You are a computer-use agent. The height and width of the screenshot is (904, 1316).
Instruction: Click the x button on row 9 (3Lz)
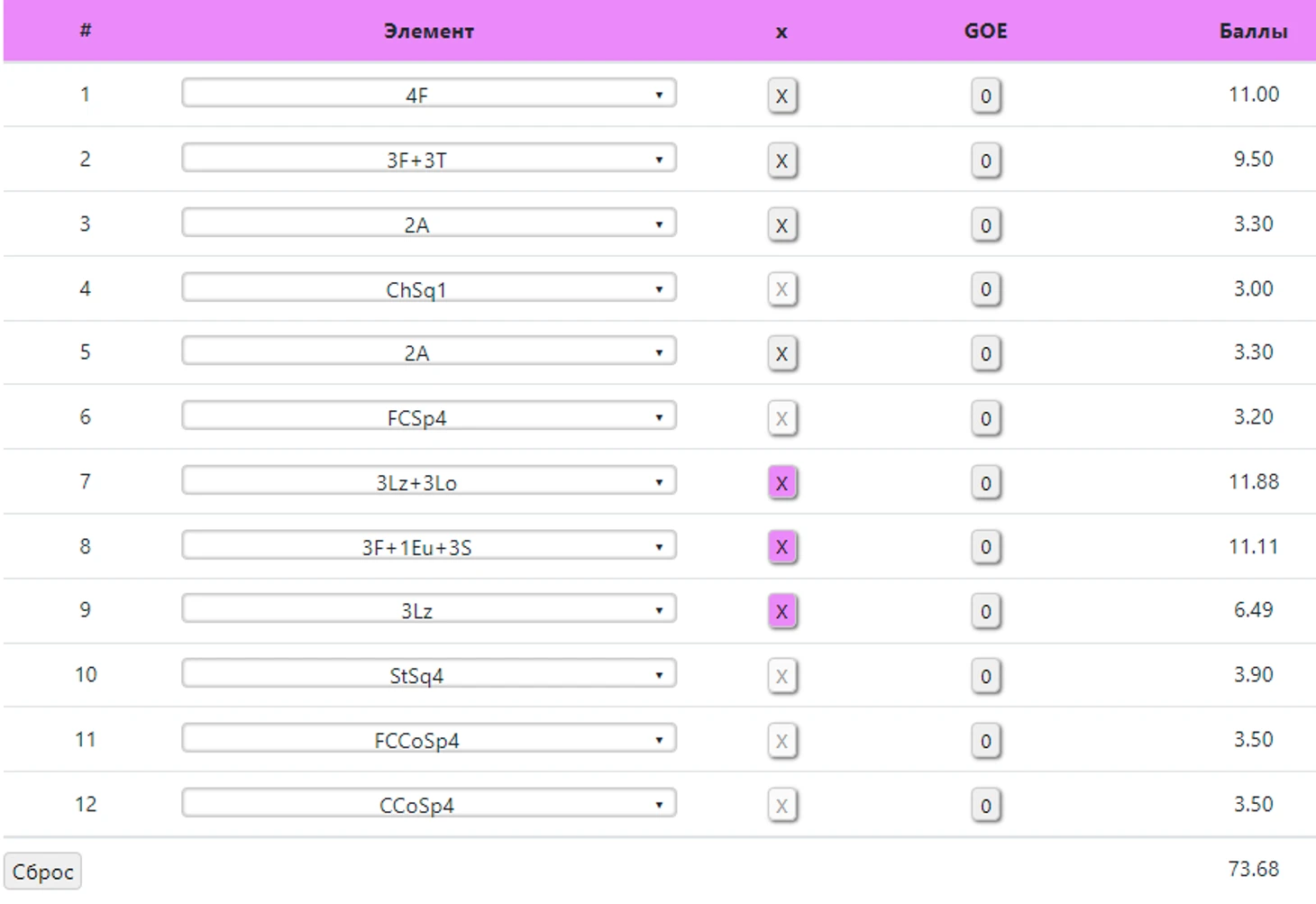pos(781,612)
